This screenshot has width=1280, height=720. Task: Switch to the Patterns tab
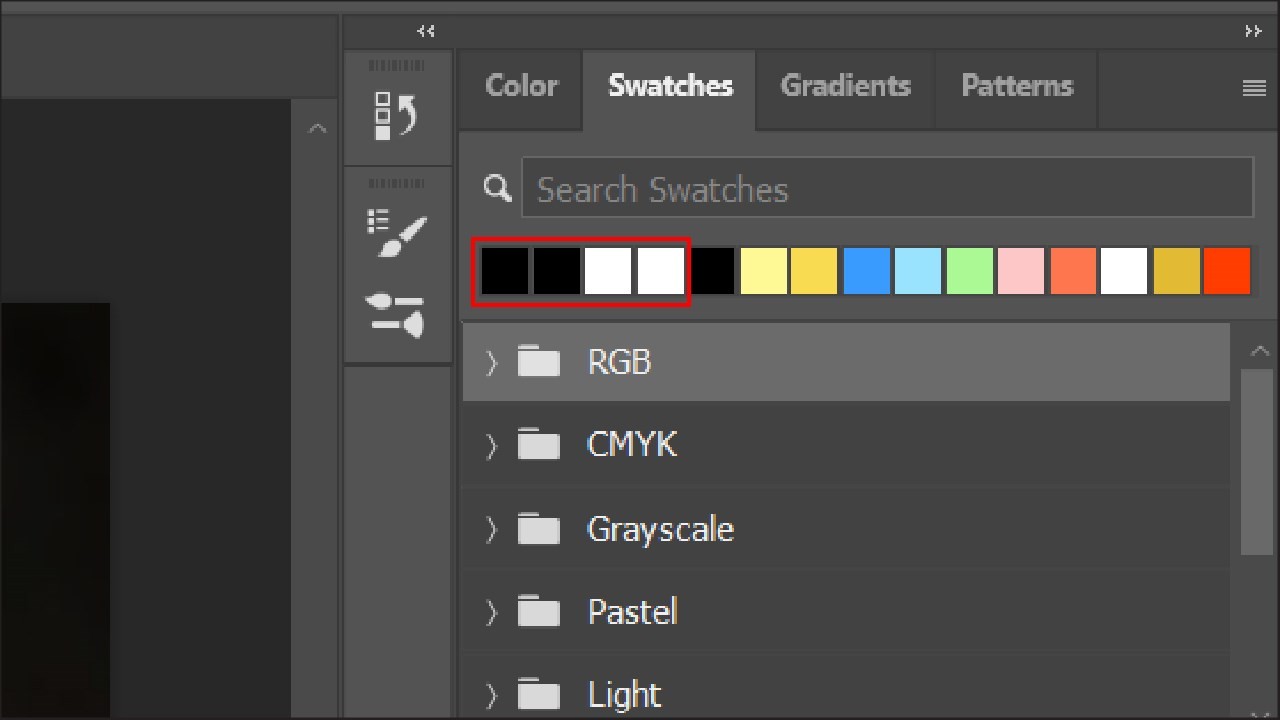[x=1016, y=87]
